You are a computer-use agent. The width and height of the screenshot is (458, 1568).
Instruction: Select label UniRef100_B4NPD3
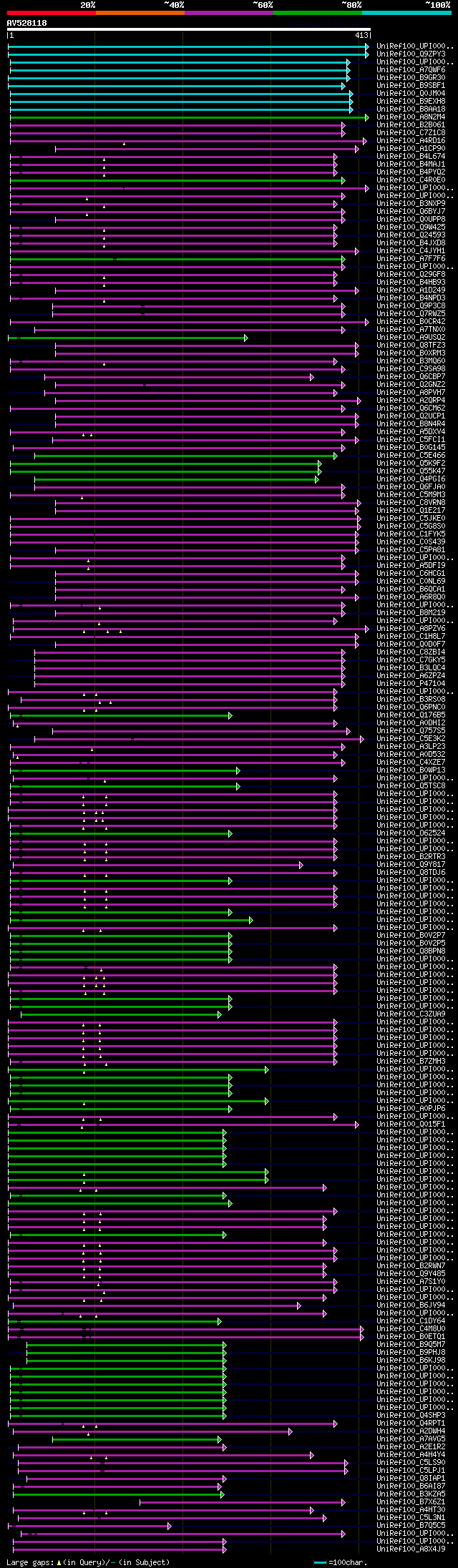coord(411,298)
